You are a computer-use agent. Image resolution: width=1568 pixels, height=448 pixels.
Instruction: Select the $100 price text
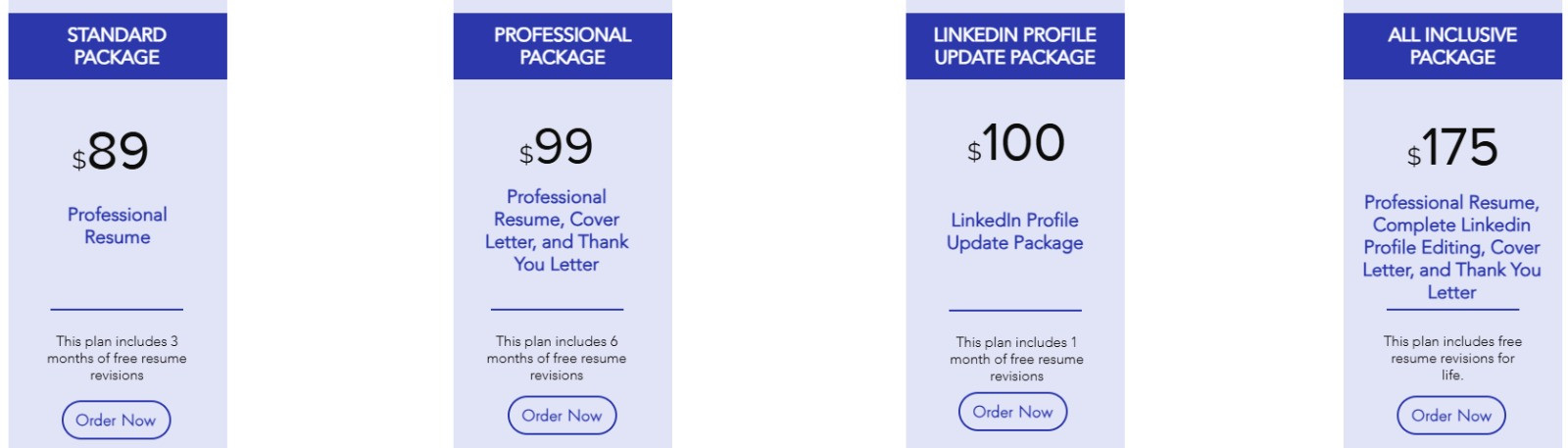tap(1015, 144)
